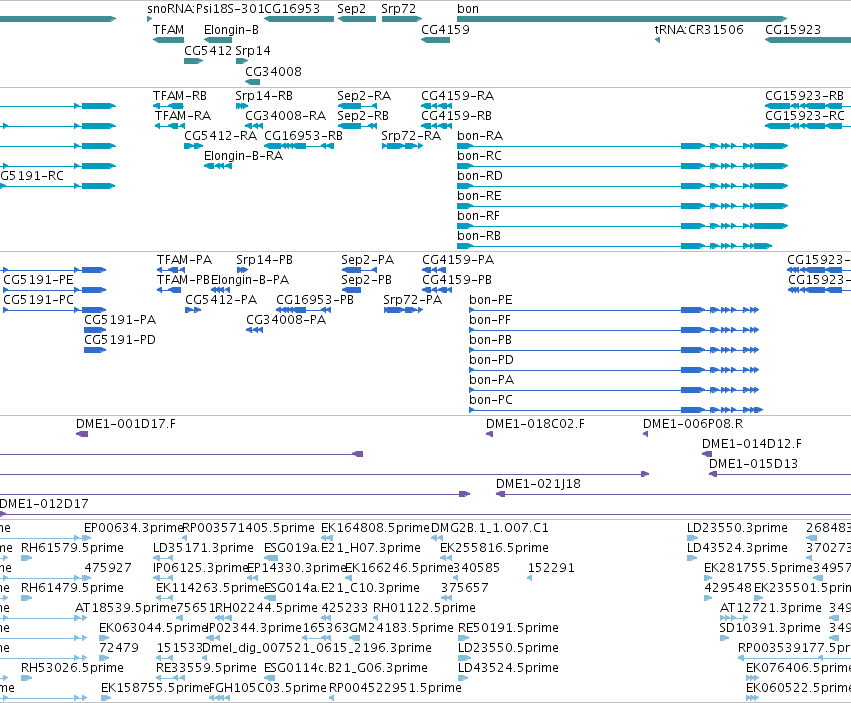Click the bon-PE protein label
Image resolution: width=851 pixels, height=703 pixels.
coord(491,300)
